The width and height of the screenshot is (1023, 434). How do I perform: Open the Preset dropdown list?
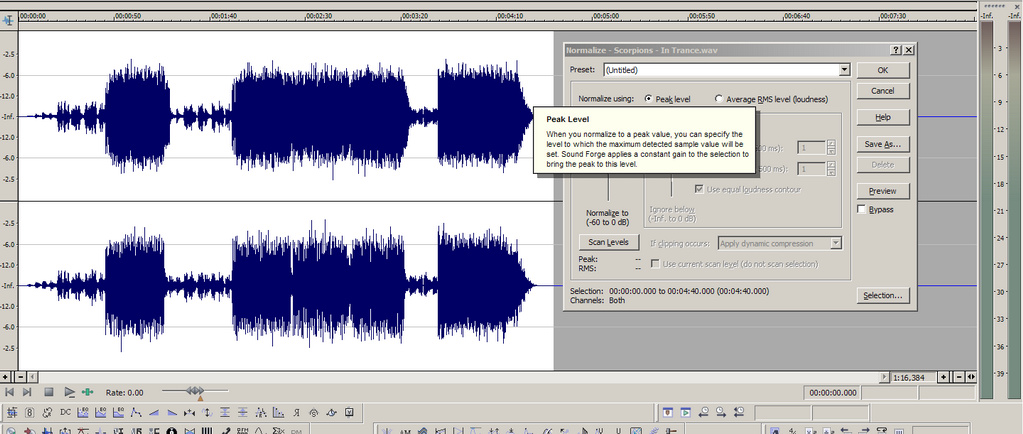pos(844,70)
